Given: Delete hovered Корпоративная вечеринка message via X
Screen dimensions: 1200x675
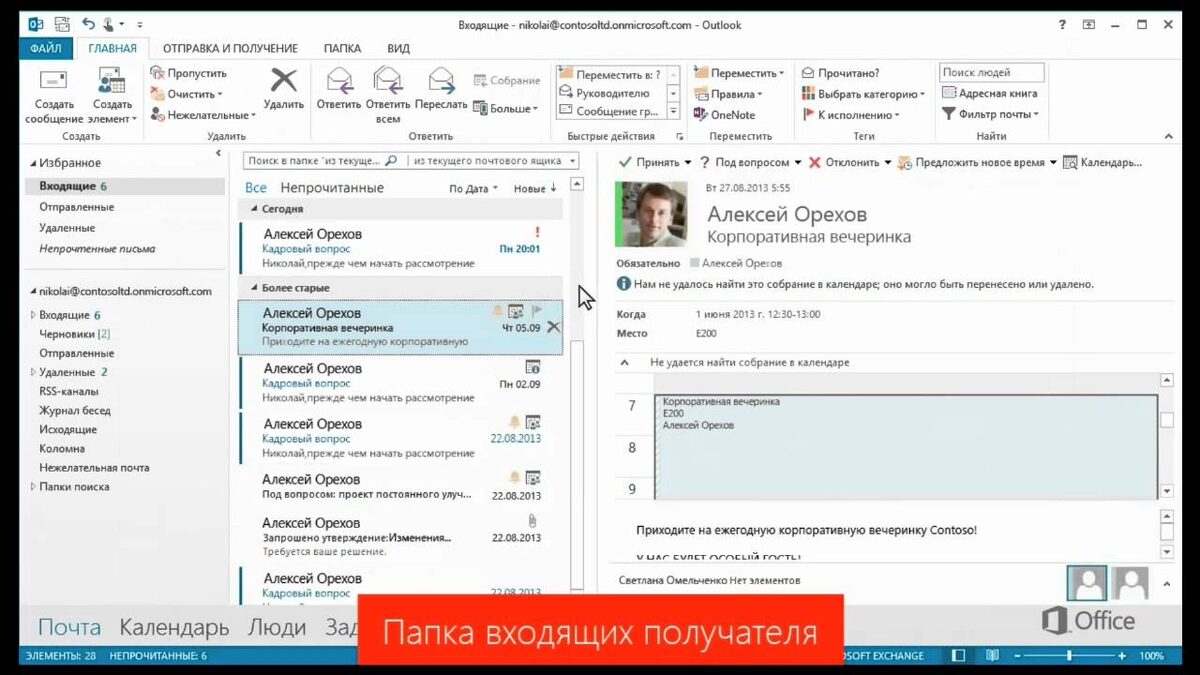Looking at the screenshot, I should click(x=553, y=327).
